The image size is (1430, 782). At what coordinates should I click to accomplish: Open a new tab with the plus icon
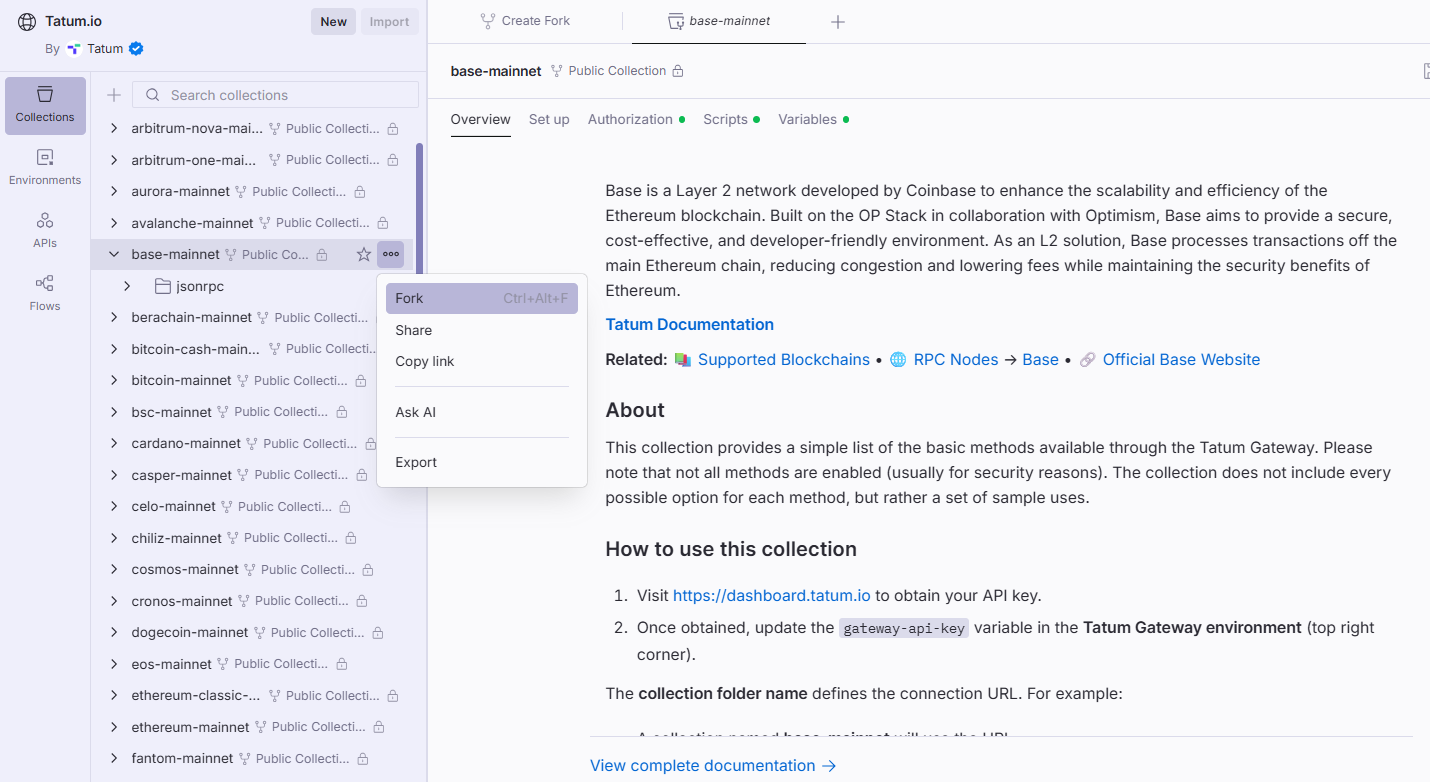pos(838,21)
